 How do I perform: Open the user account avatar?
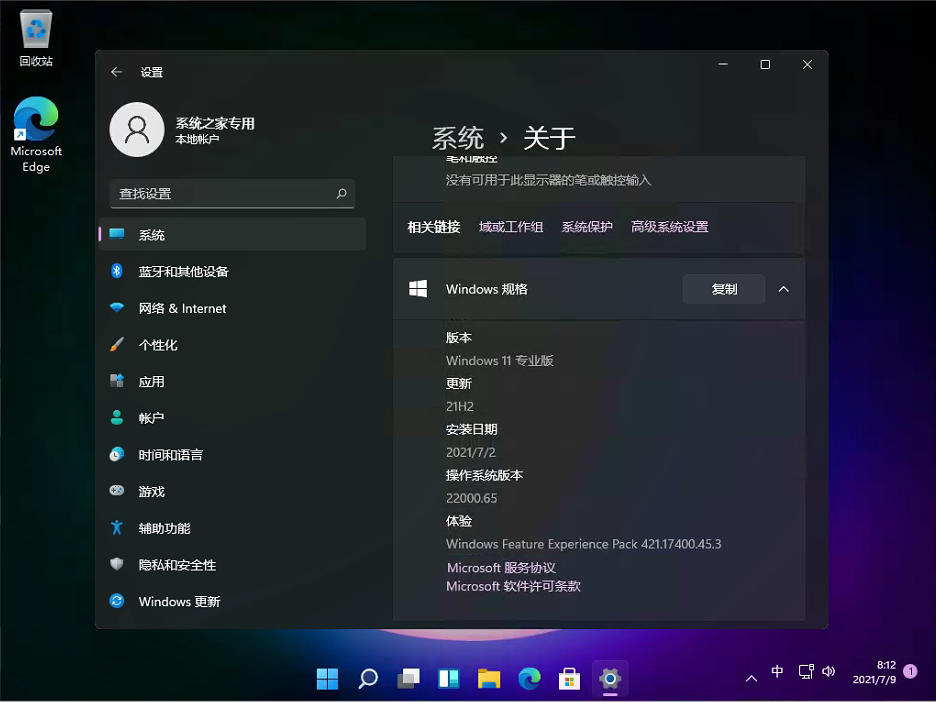(137, 130)
